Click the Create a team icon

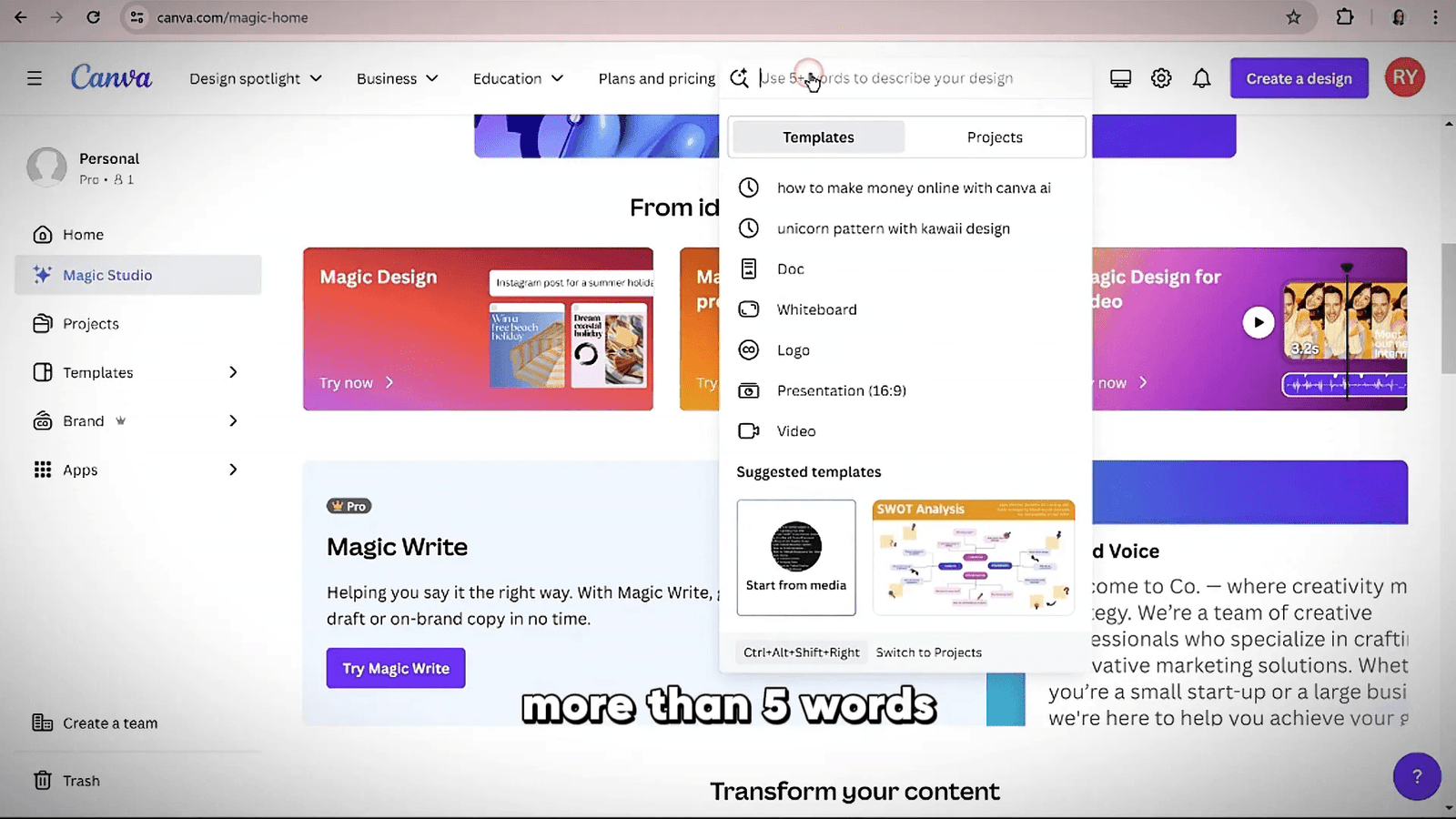43,723
